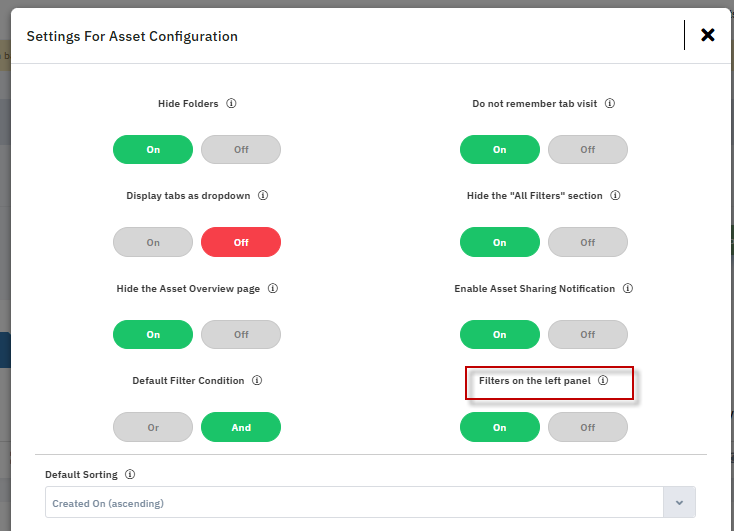The height and width of the screenshot is (531, 734).
Task: Turn off Enable Asset Sharing Notification
Action: point(588,335)
